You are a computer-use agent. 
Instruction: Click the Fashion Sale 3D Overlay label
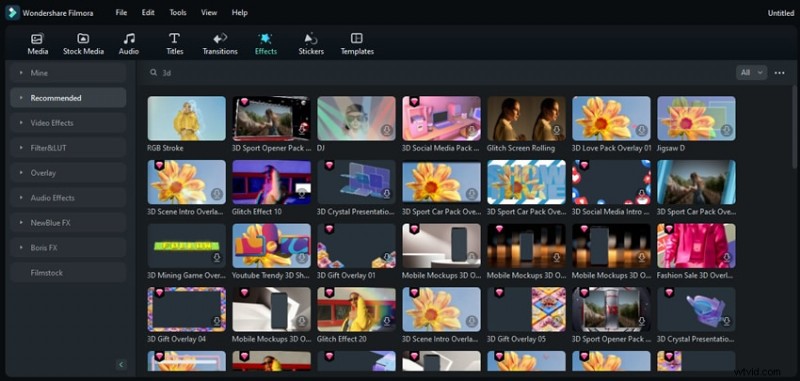coord(696,275)
